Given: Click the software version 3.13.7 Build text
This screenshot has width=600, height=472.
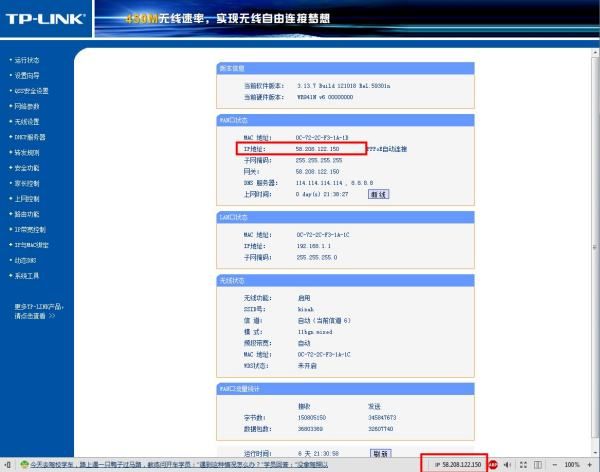Looking at the screenshot, I should click(x=344, y=86).
